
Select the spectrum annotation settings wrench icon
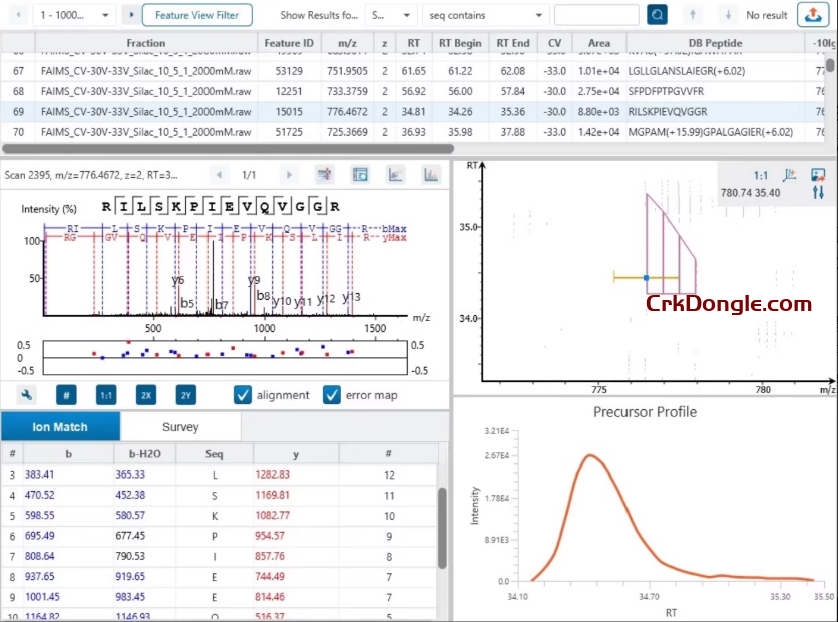(x=26, y=395)
